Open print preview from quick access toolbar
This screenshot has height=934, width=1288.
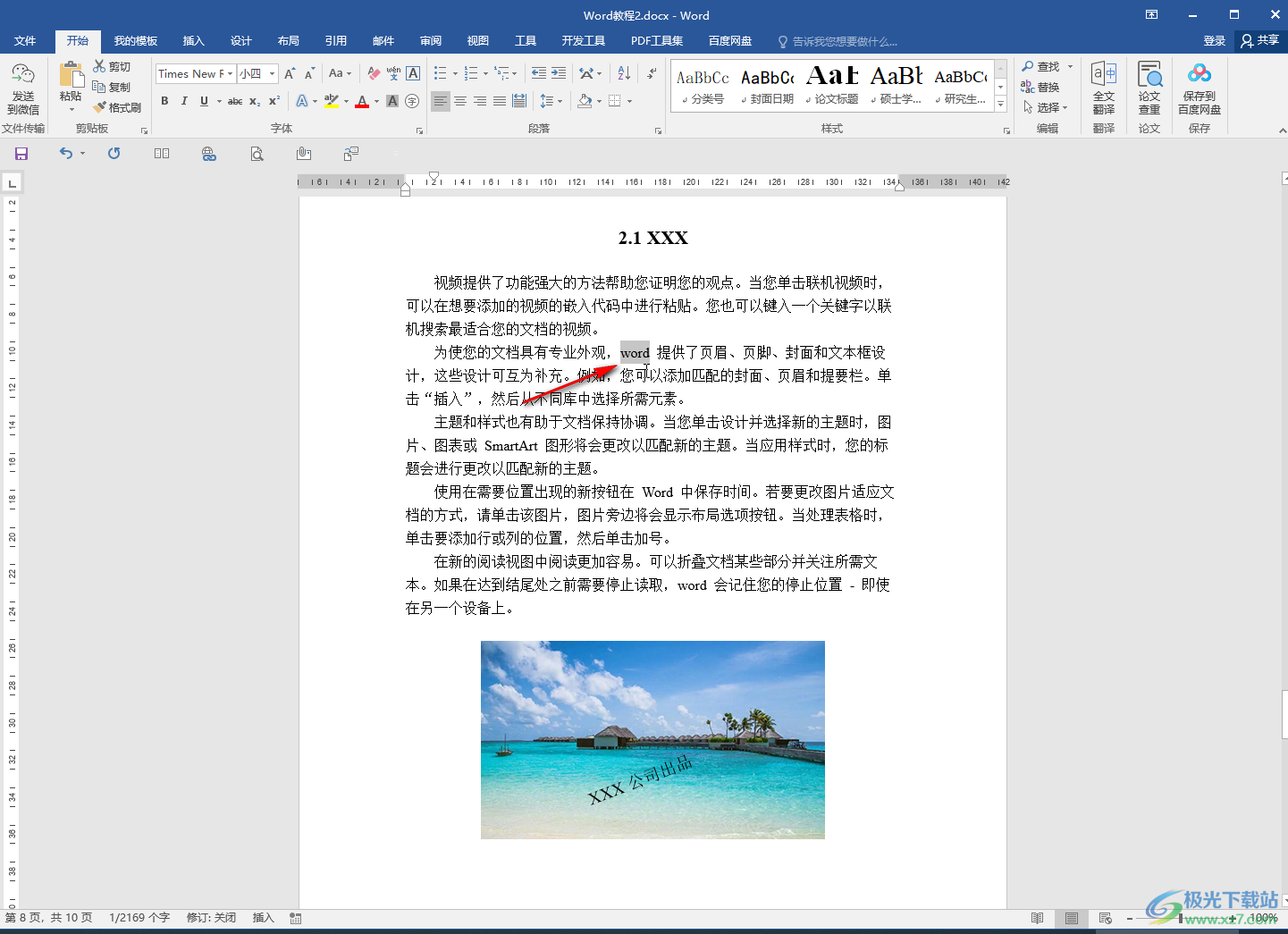point(257,154)
